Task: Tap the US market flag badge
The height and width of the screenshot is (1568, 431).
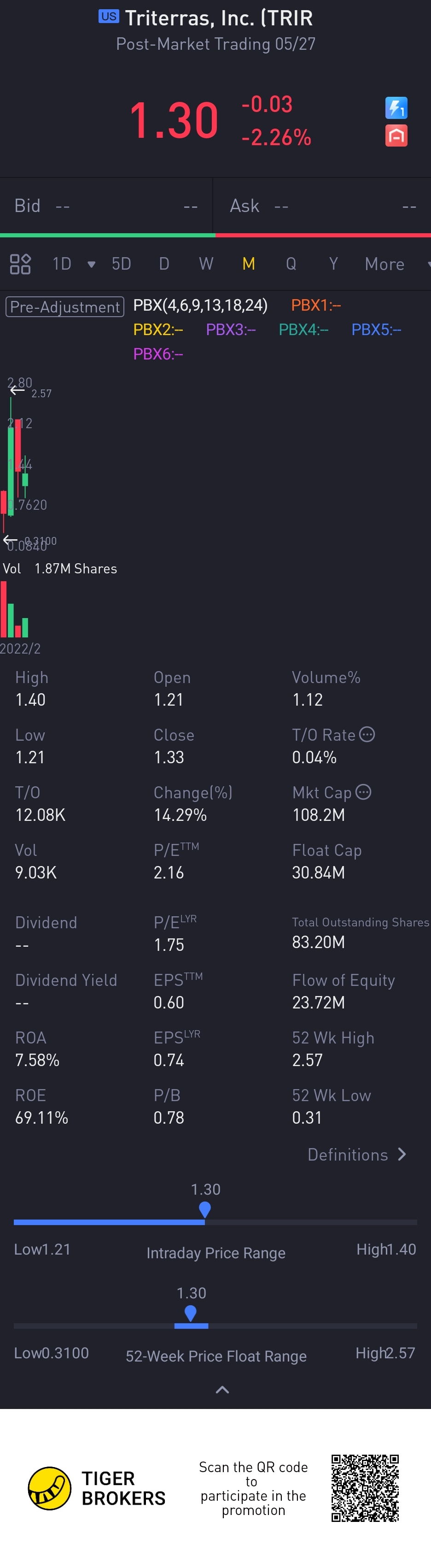Action: click(x=109, y=17)
